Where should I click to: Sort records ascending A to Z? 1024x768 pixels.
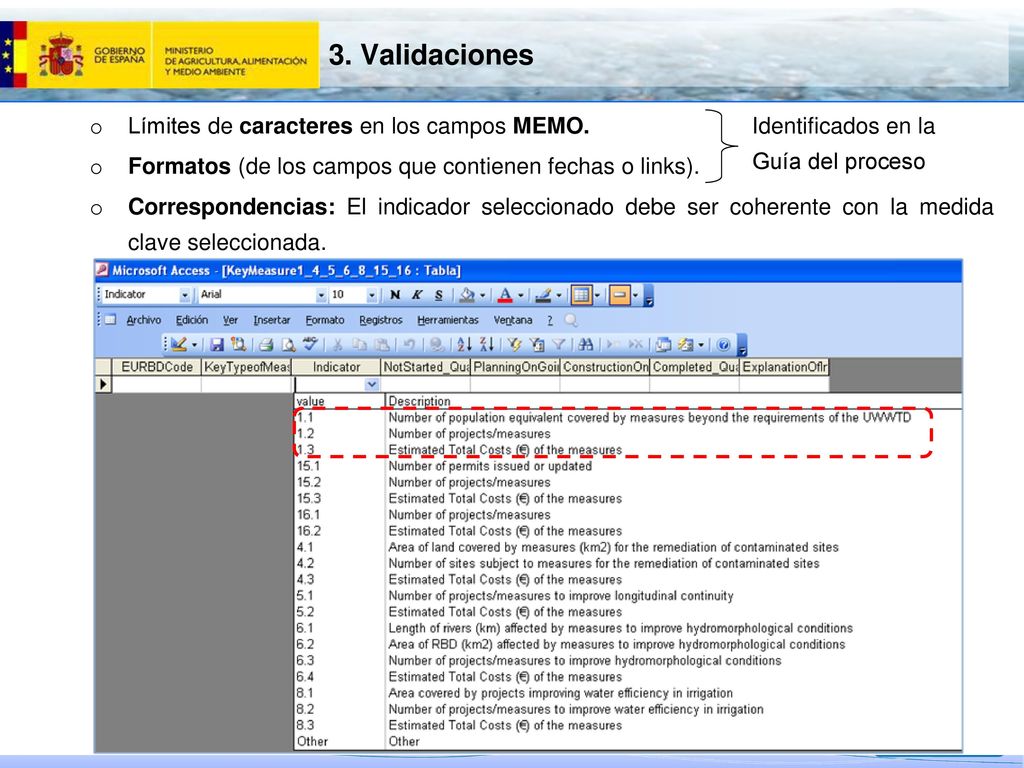[x=464, y=344]
